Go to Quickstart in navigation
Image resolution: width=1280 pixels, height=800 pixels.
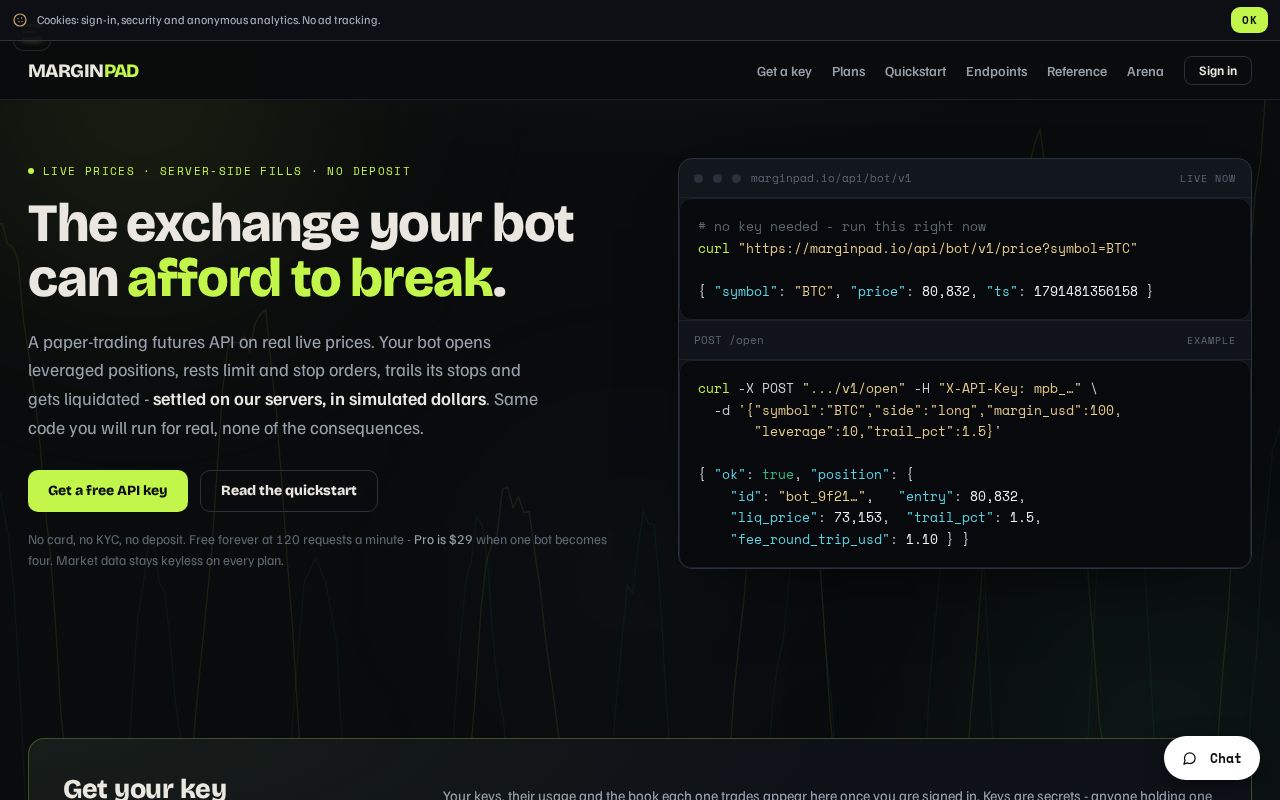point(915,71)
